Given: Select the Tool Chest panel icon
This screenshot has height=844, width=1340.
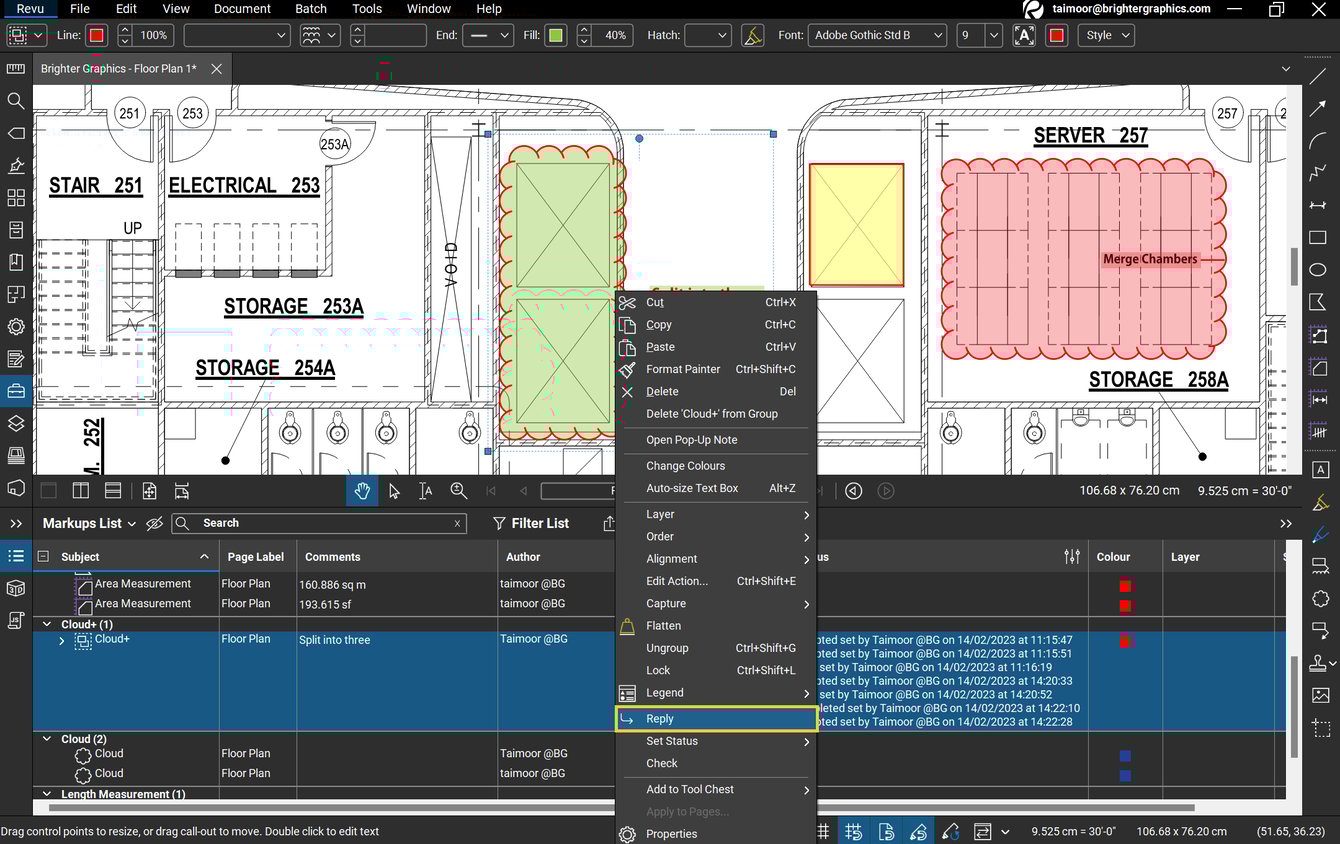Looking at the screenshot, I should 16,392.
